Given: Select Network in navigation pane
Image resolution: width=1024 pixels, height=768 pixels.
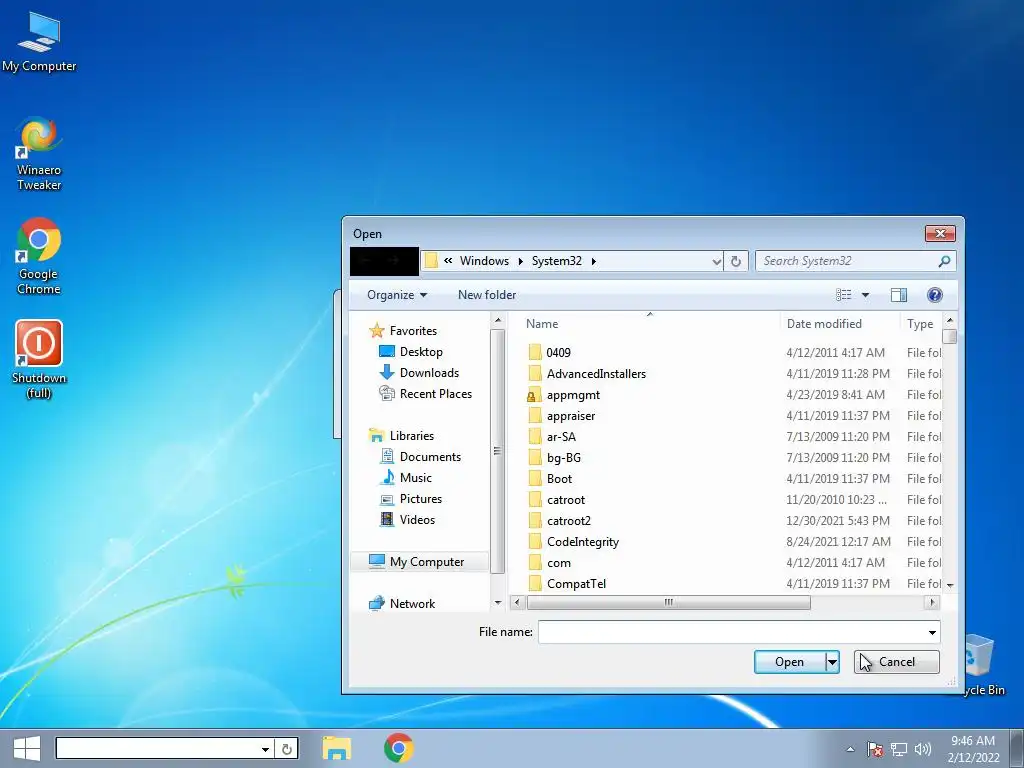Looking at the screenshot, I should point(402,603).
